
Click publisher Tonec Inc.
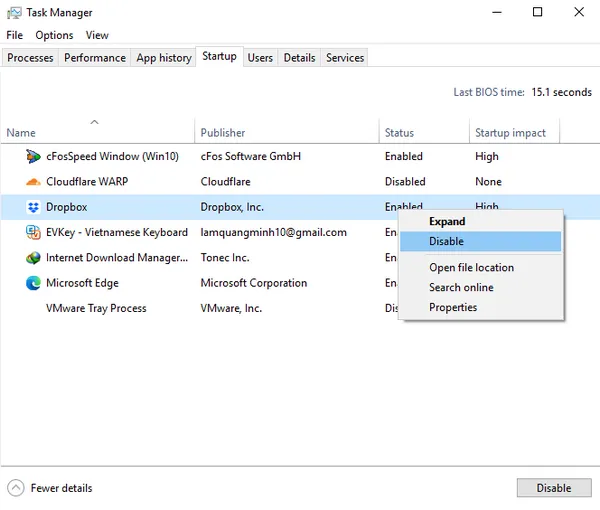coord(225,257)
